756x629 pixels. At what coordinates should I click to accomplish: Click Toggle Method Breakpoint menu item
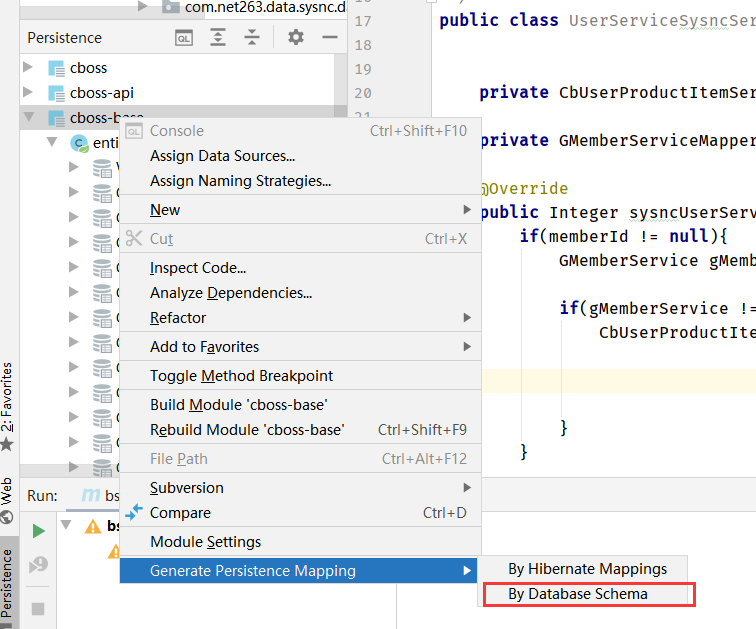pyautogui.click(x=300, y=375)
